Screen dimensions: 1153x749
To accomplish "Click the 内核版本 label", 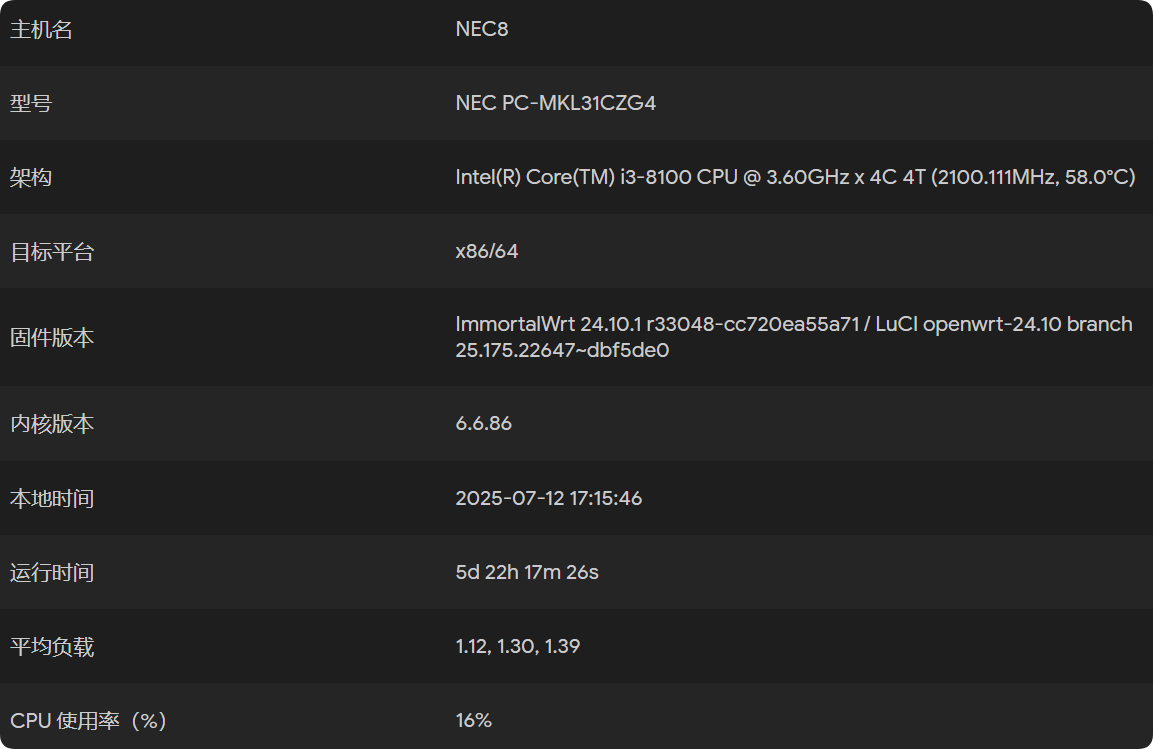I will (52, 424).
